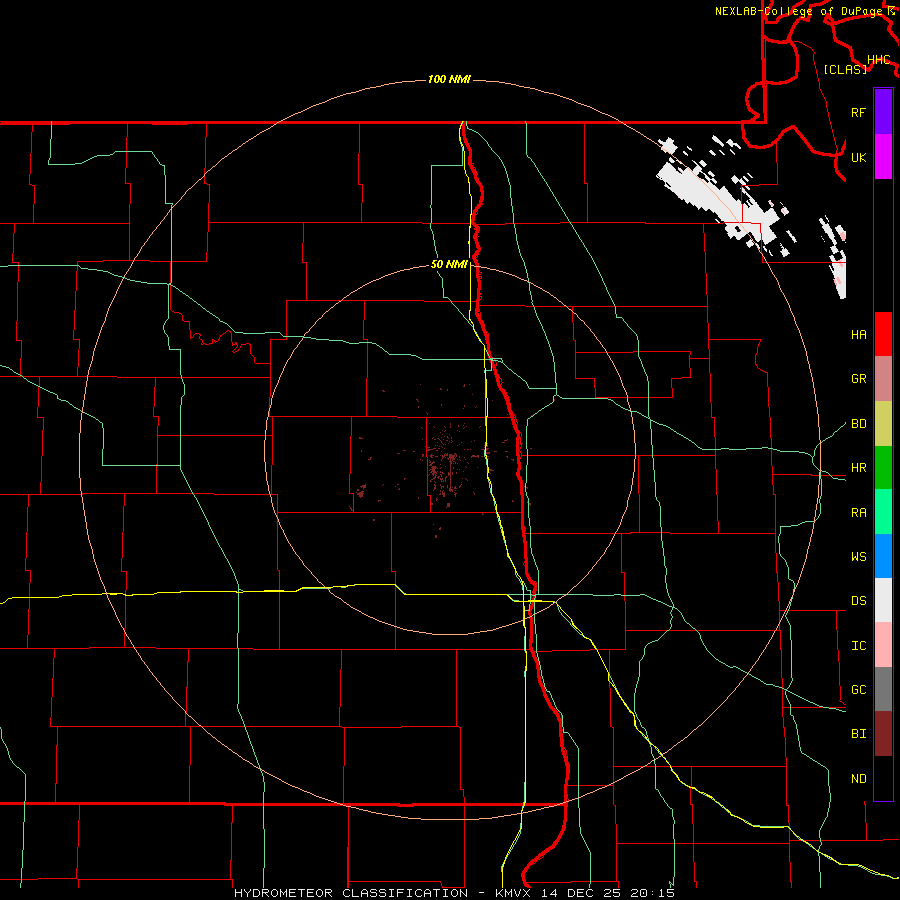Click the BI dark red legend swatch
The width and height of the screenshot is (900, 900).
(883, 734)
